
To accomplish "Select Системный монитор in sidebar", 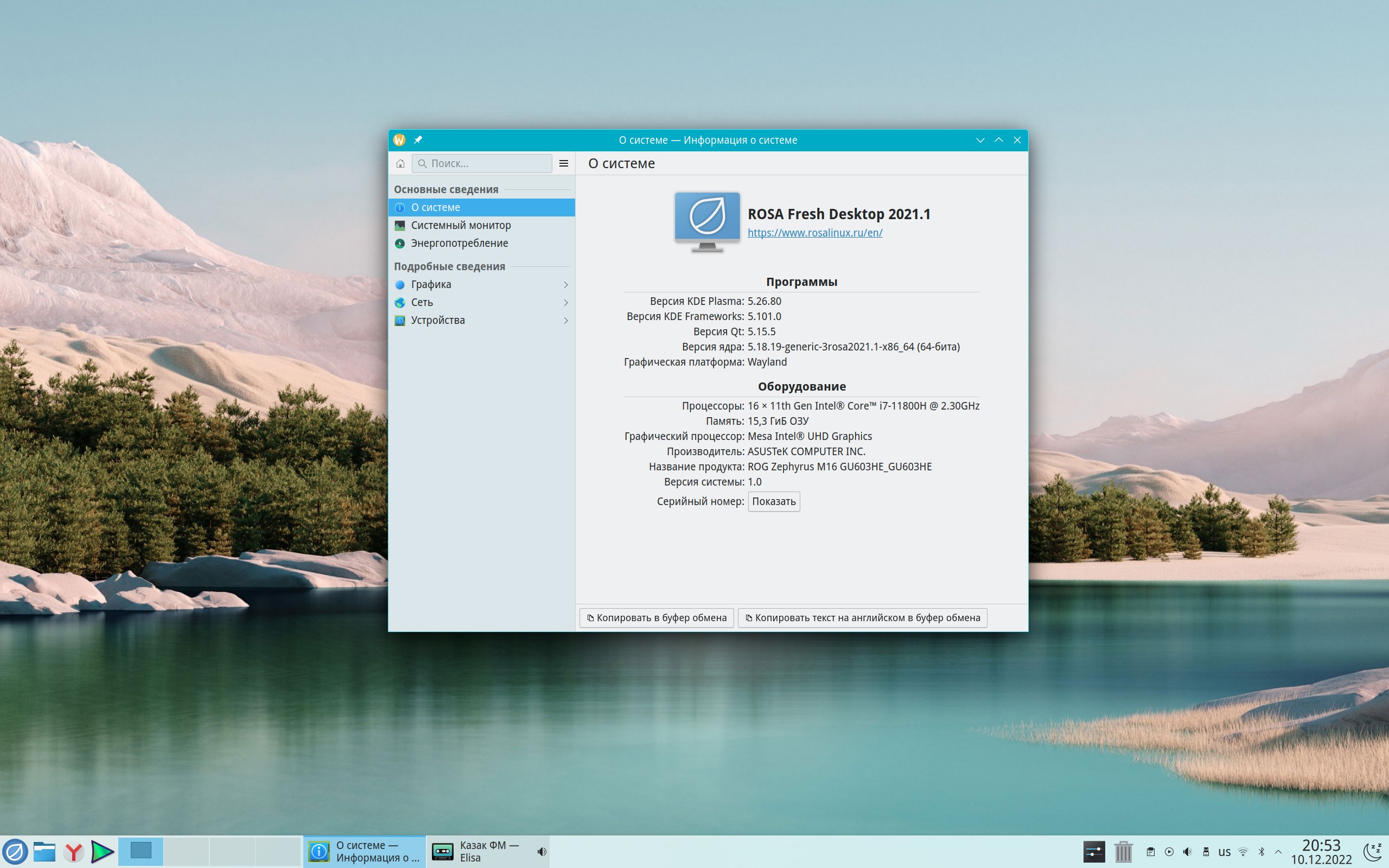I will tap(460, 225).
